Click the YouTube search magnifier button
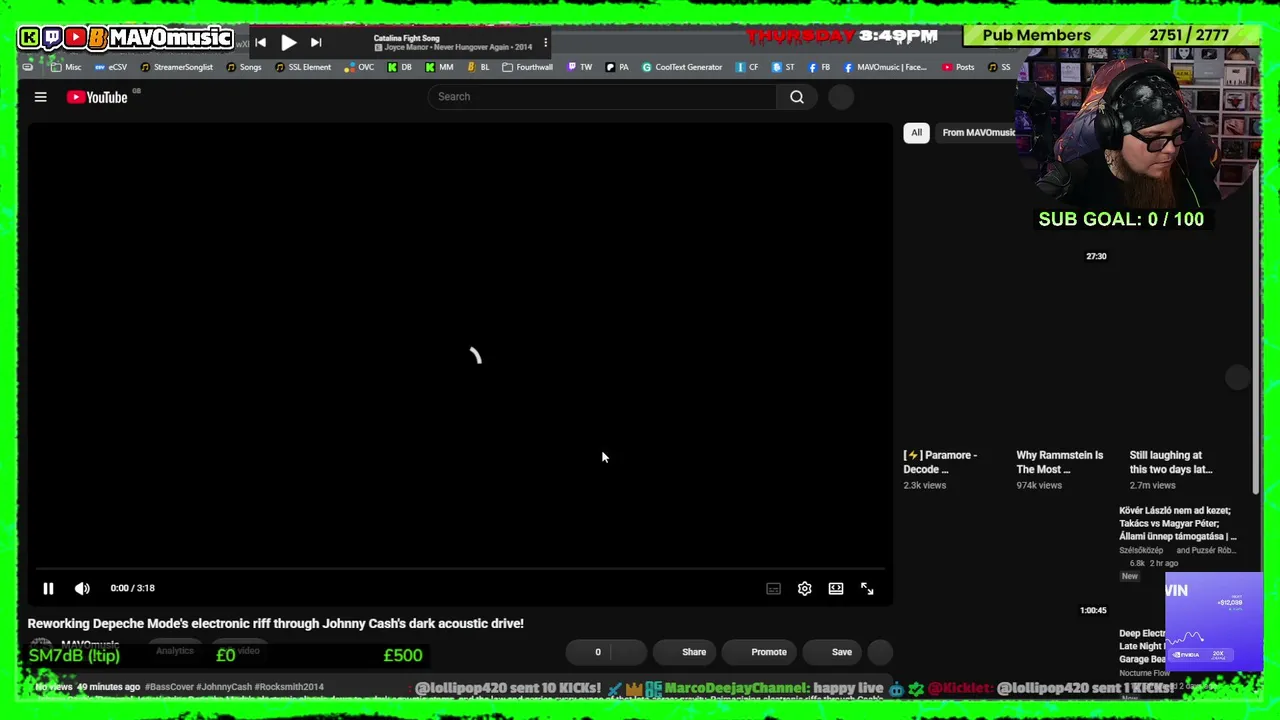Screen dimensions: 1280x720 pos(797,97)
